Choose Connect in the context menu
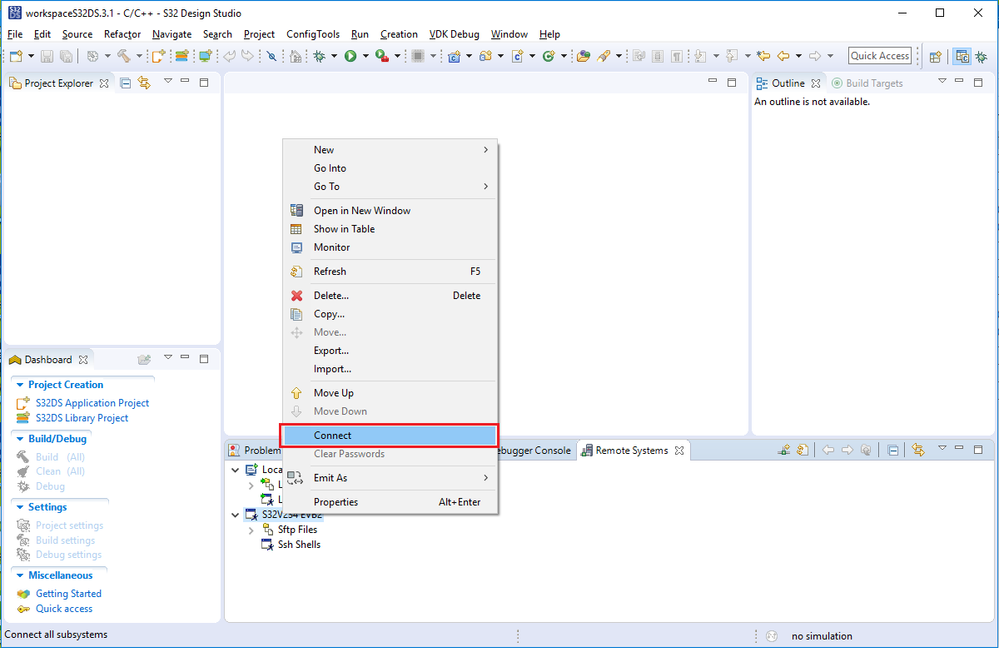The height and width of the screenshot is (648, 999). pos(389,436)
